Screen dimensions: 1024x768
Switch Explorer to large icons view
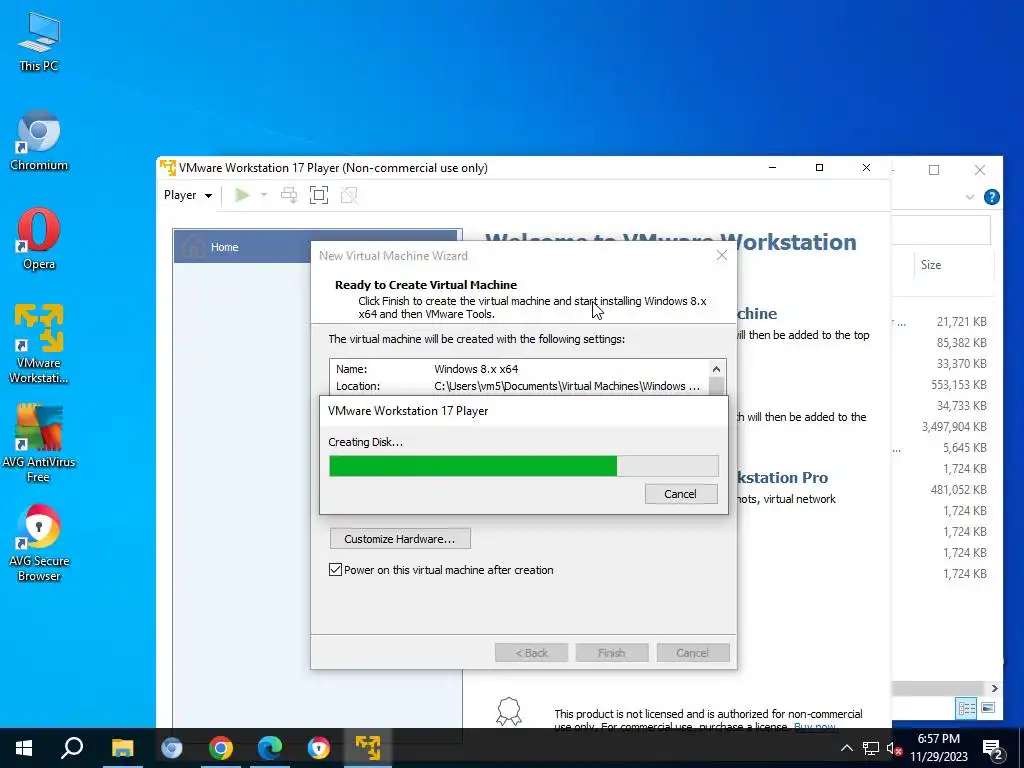pyautogui.click(x=988, y=708)
